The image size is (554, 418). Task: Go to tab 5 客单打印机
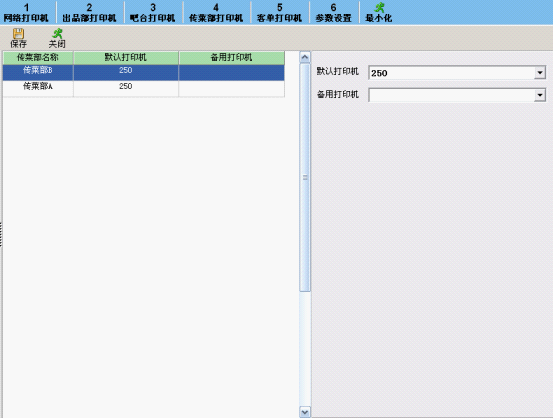[279, 13]
